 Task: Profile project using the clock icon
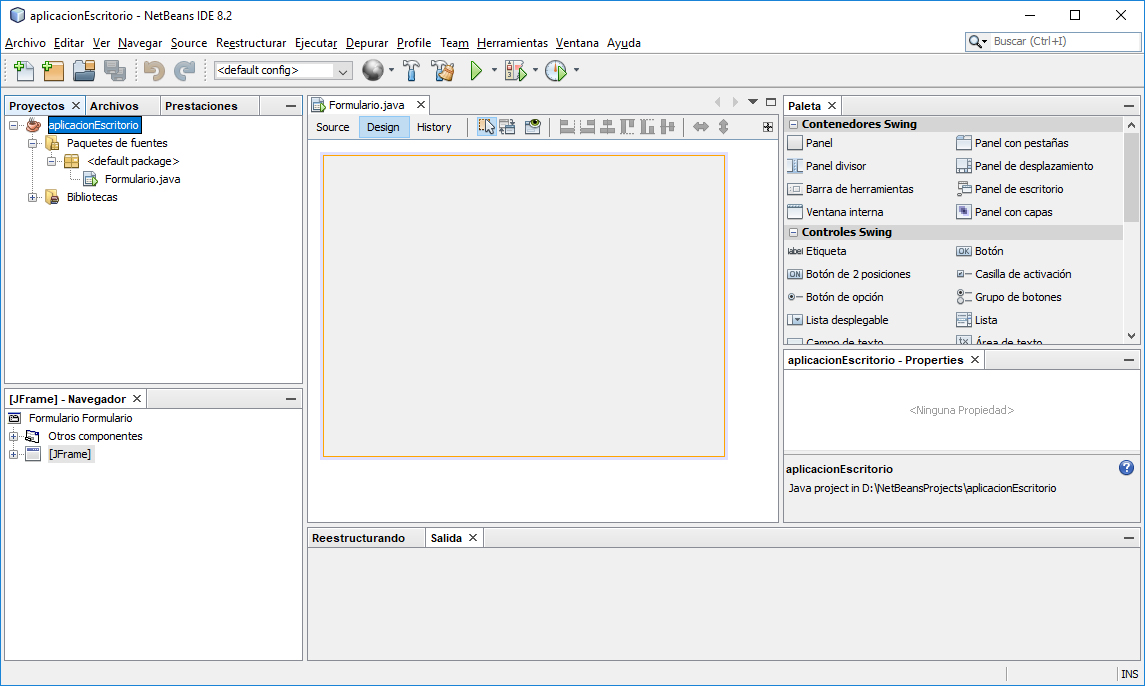point(556,70)
